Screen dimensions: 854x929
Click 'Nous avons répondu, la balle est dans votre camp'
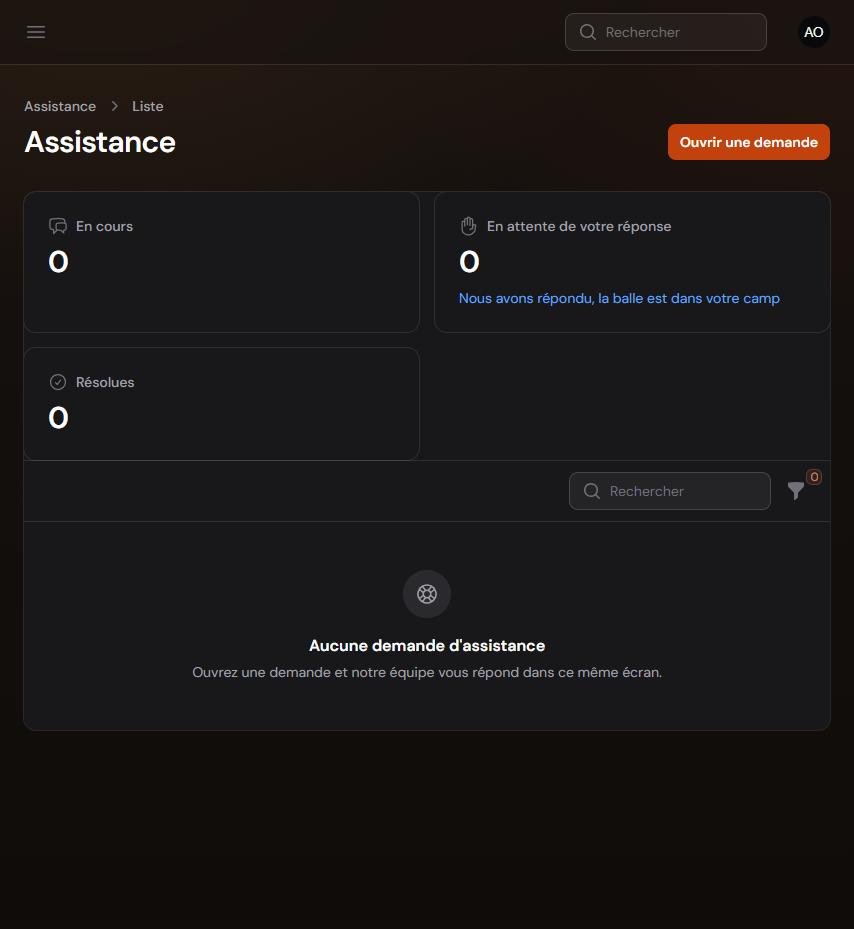click(x=619, y=299)
